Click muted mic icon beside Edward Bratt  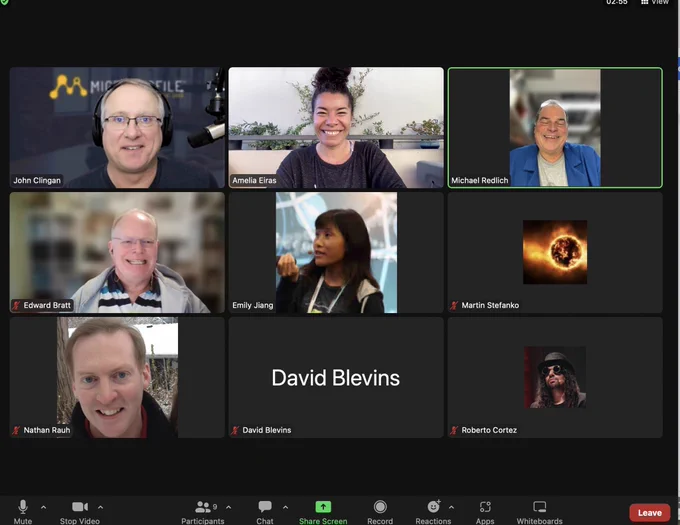pos(16,305)
